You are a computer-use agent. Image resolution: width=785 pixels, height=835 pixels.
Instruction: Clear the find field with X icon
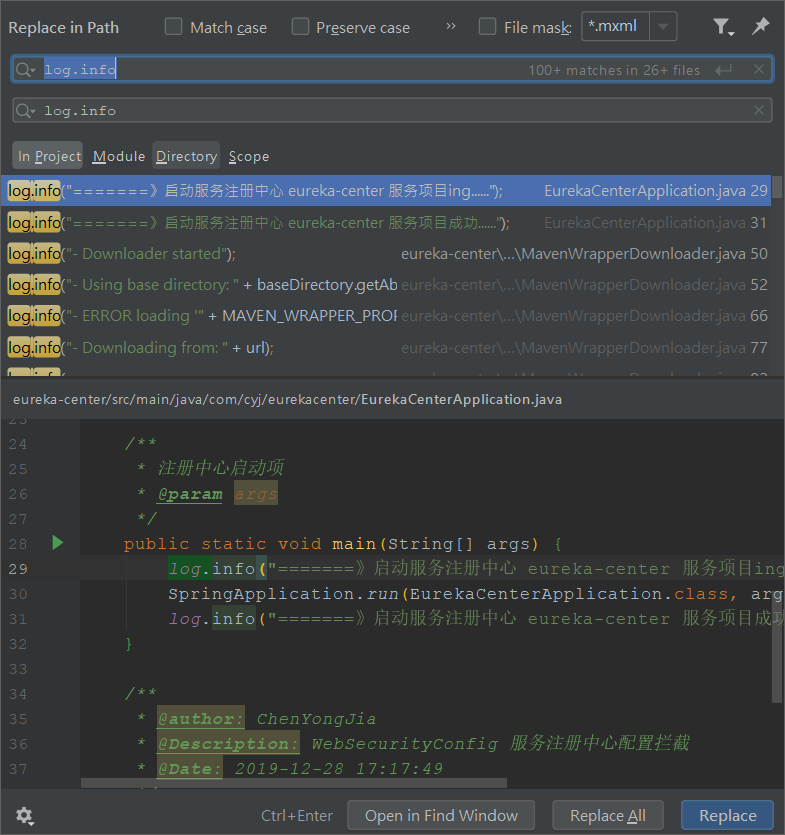click(x=759, y=69)
